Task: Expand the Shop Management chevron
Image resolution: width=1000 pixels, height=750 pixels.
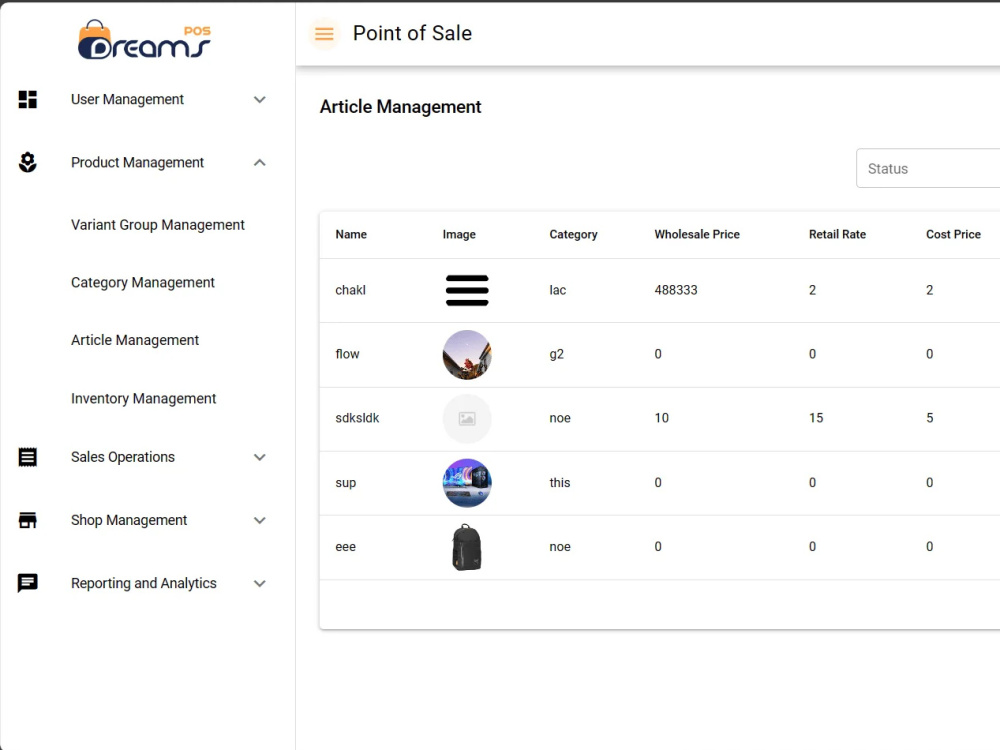Action: [x=260, y=520]
